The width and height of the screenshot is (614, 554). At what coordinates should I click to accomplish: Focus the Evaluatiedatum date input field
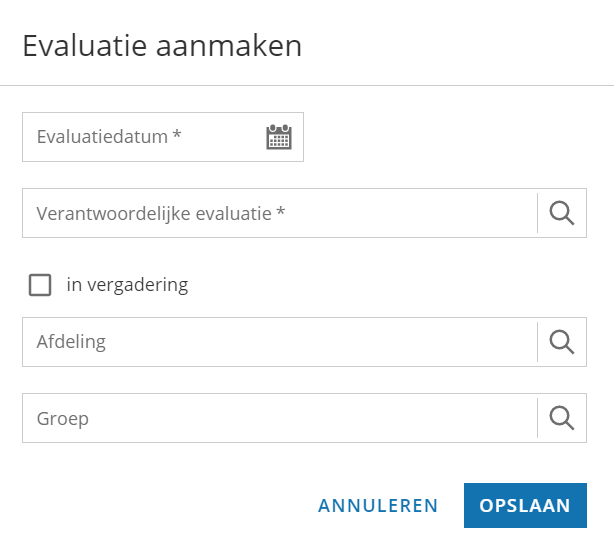tap(143, 137)
